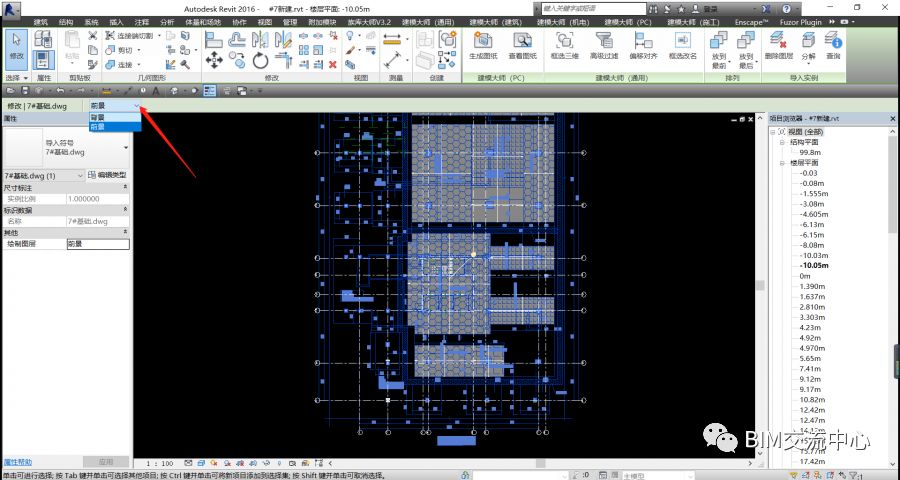Click the Undo arrow in quick access toolbar
This screenshot has width=900, height=480.
pyautogui.click(x=60, y=91)
